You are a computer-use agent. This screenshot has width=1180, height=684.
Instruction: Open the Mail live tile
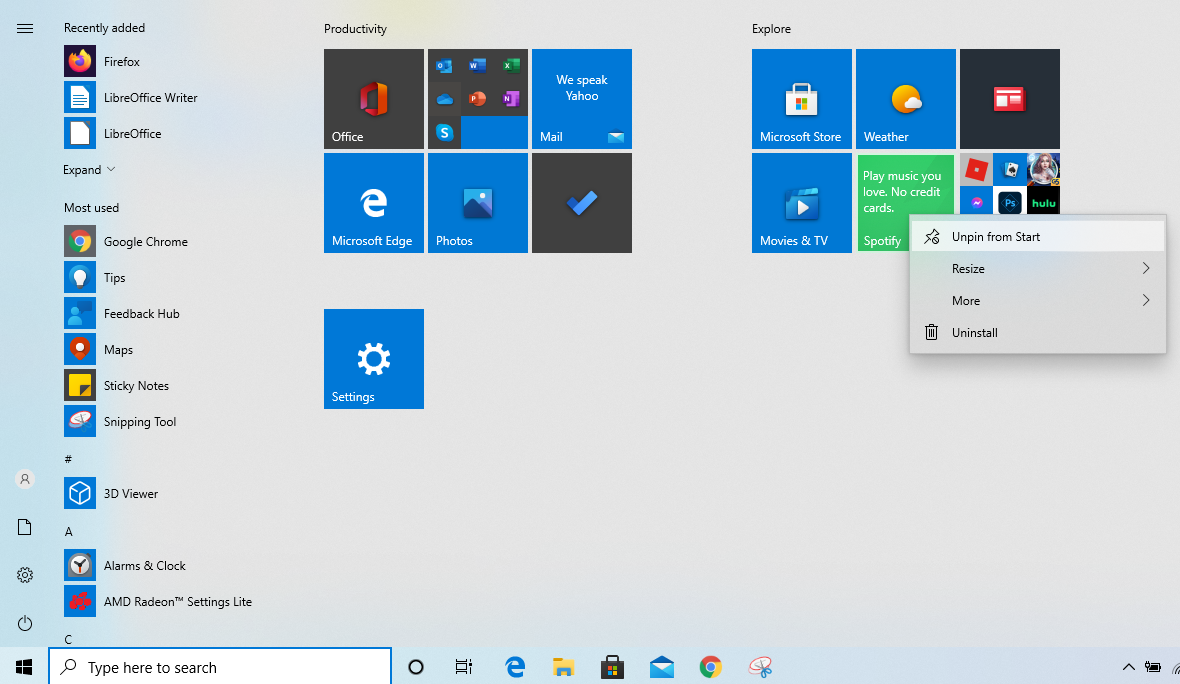coord(582,99)
